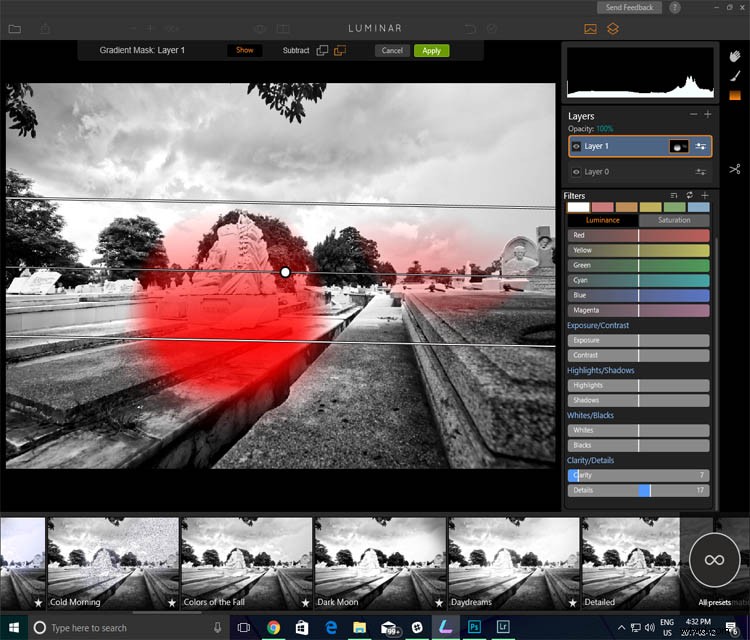Image resolution: width=750 pixels, height=640 pixels.
Task: Select the orange Gradient Mask tool
Action: [735, 95]
